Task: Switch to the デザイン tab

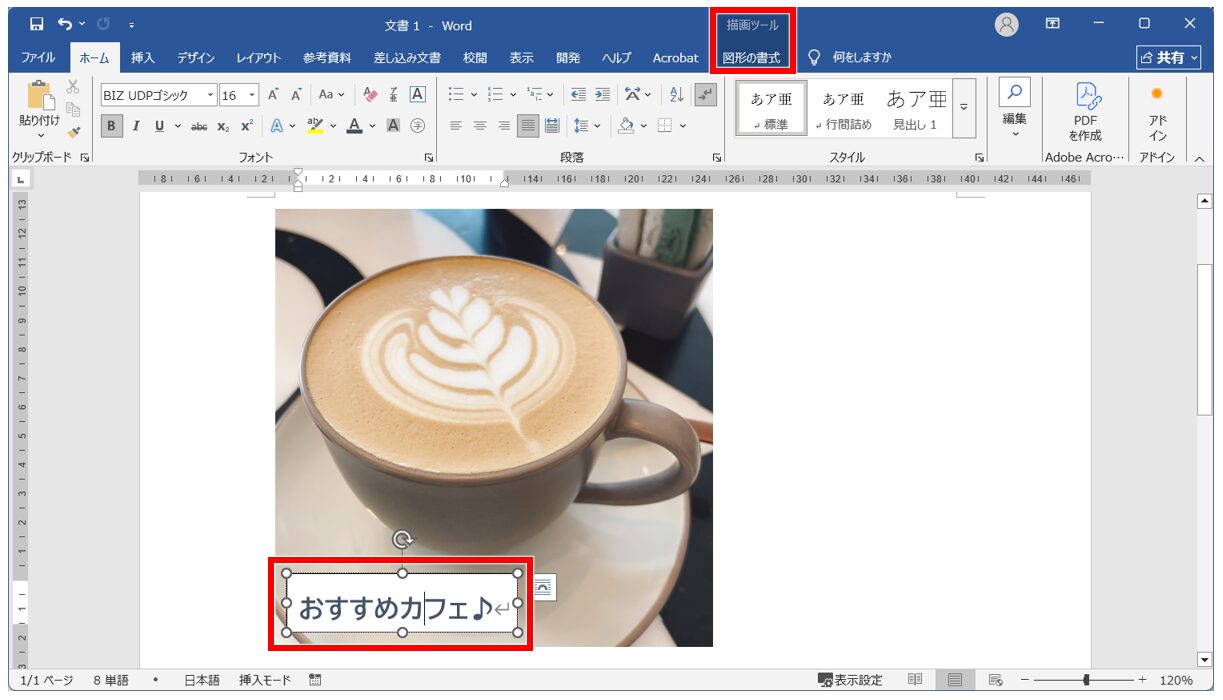Action: [x=196, y=58]
